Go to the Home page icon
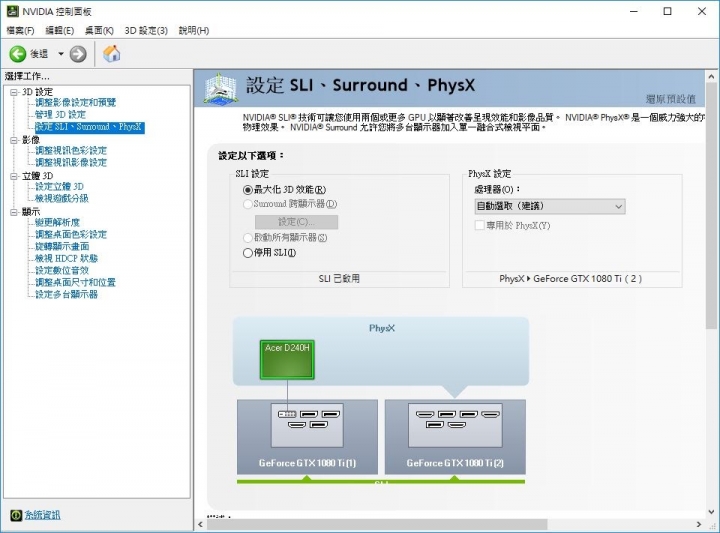The image size is (720, 533). [x=112, y=54]
